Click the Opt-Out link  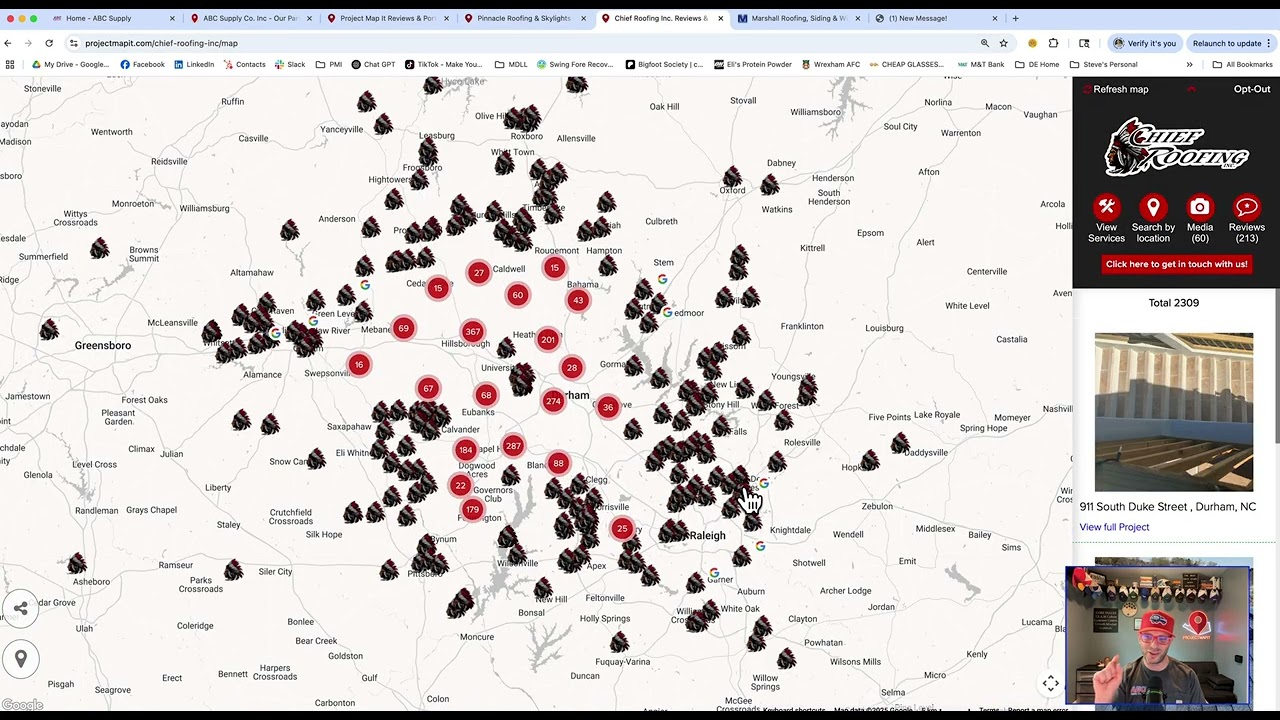tap(1251, 89)
